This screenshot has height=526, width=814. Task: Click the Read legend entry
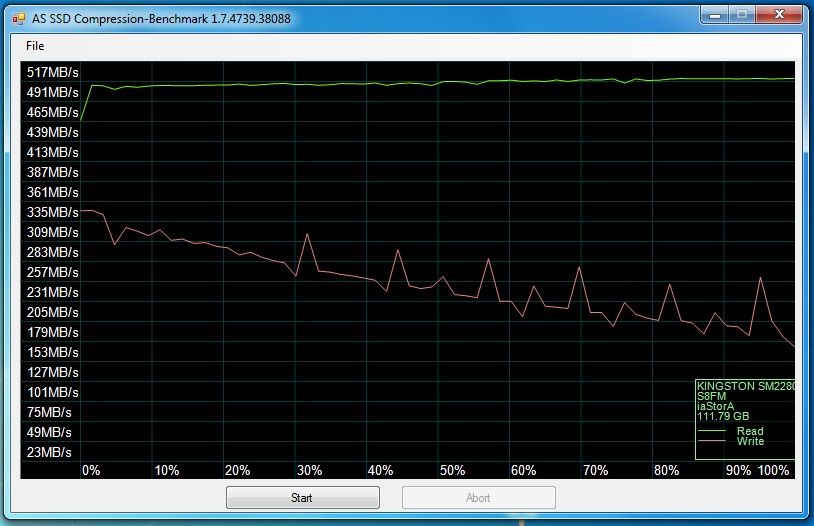[750, 431]
